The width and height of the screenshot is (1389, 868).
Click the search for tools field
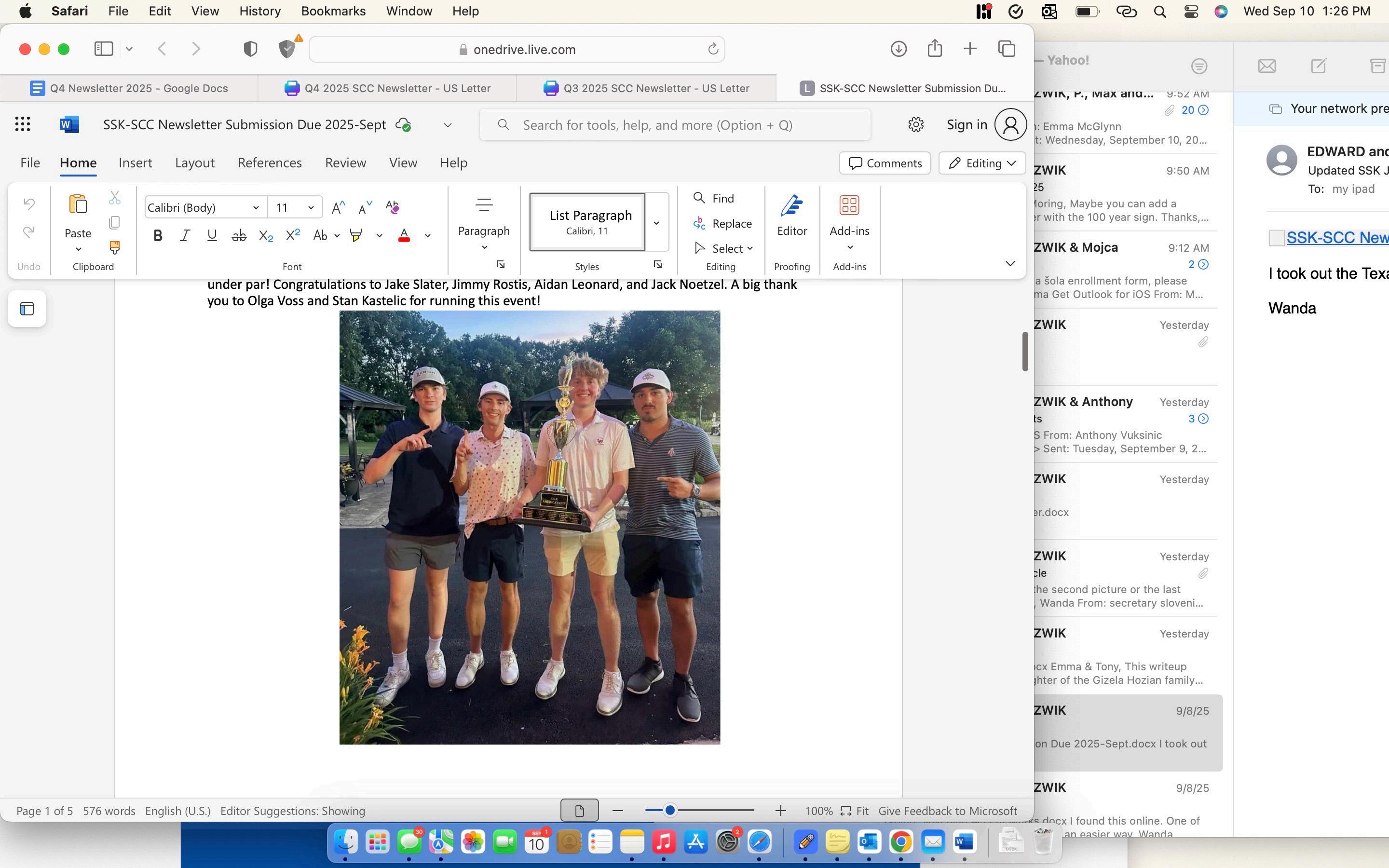click(x=674, y=125)
